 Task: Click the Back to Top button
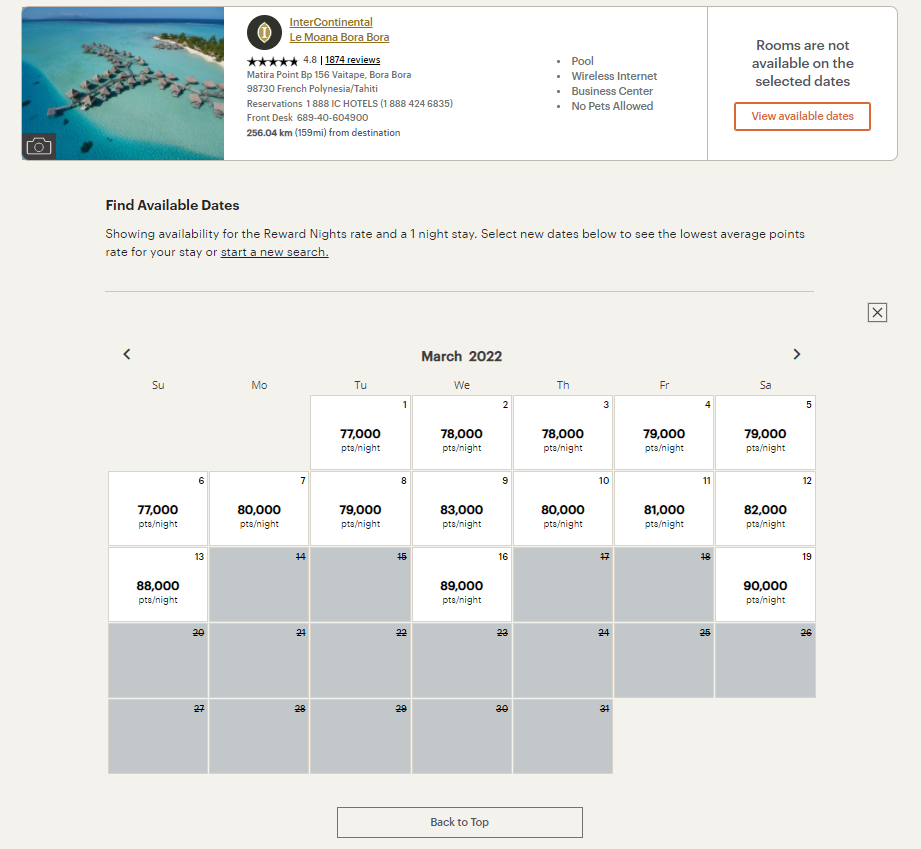pyautogui.click(x=459, y=822)
